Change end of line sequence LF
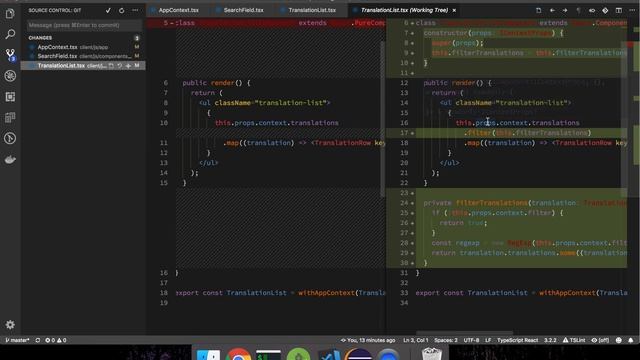 pyautogui.click(x=488, y=340)
